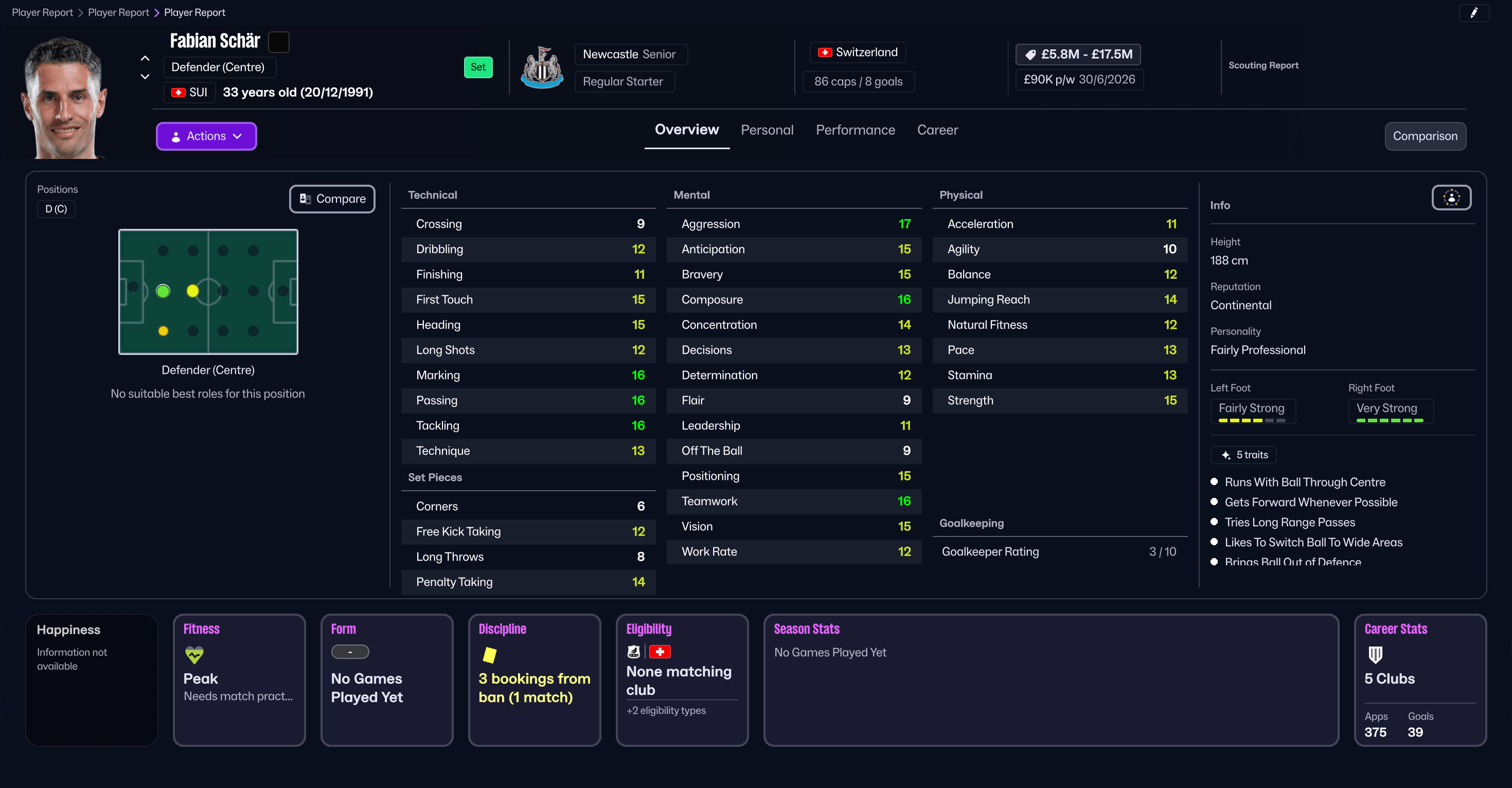Click the player ability stars icon in Info panel

(1451, 198)
